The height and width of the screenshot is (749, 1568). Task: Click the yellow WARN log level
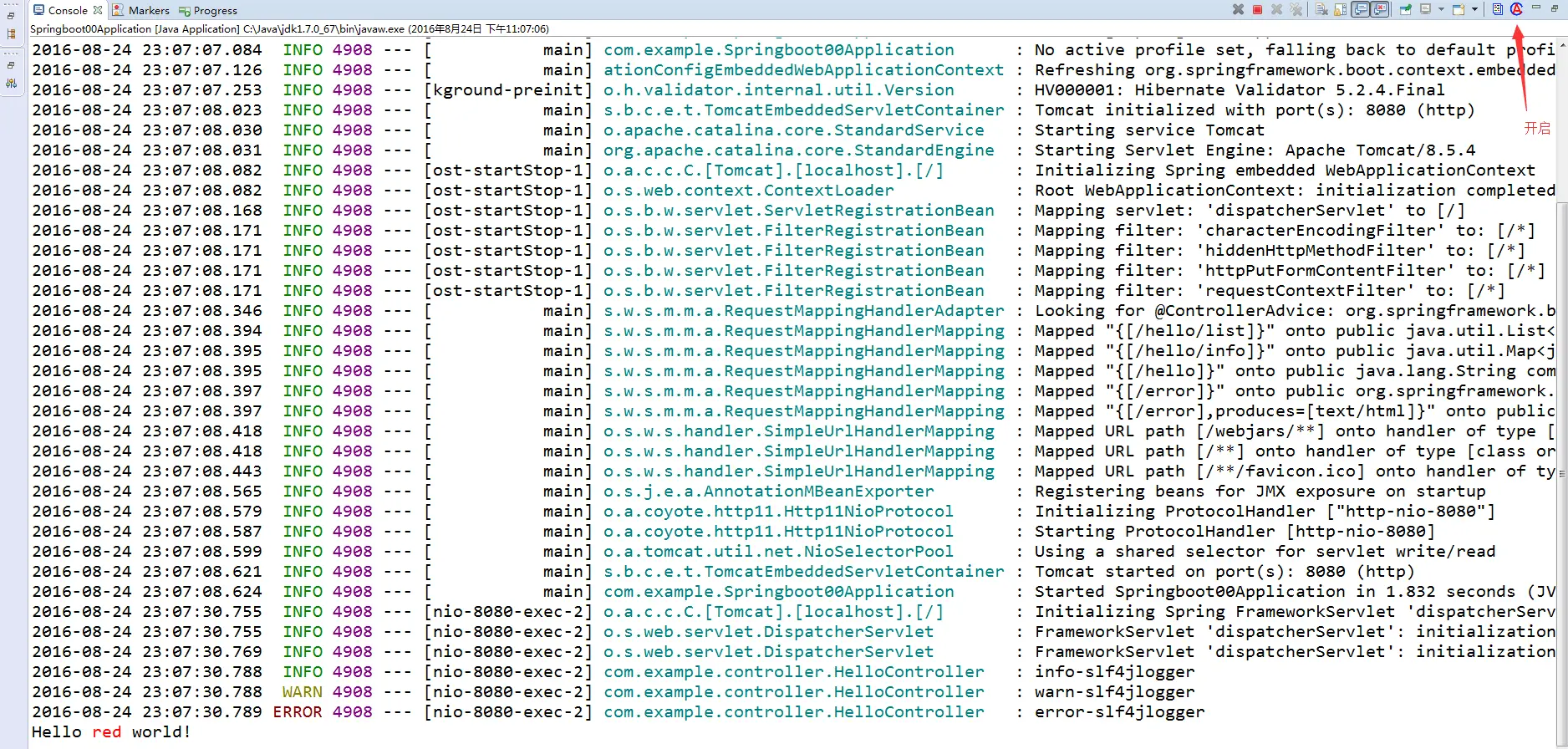(x=303, y=692)
